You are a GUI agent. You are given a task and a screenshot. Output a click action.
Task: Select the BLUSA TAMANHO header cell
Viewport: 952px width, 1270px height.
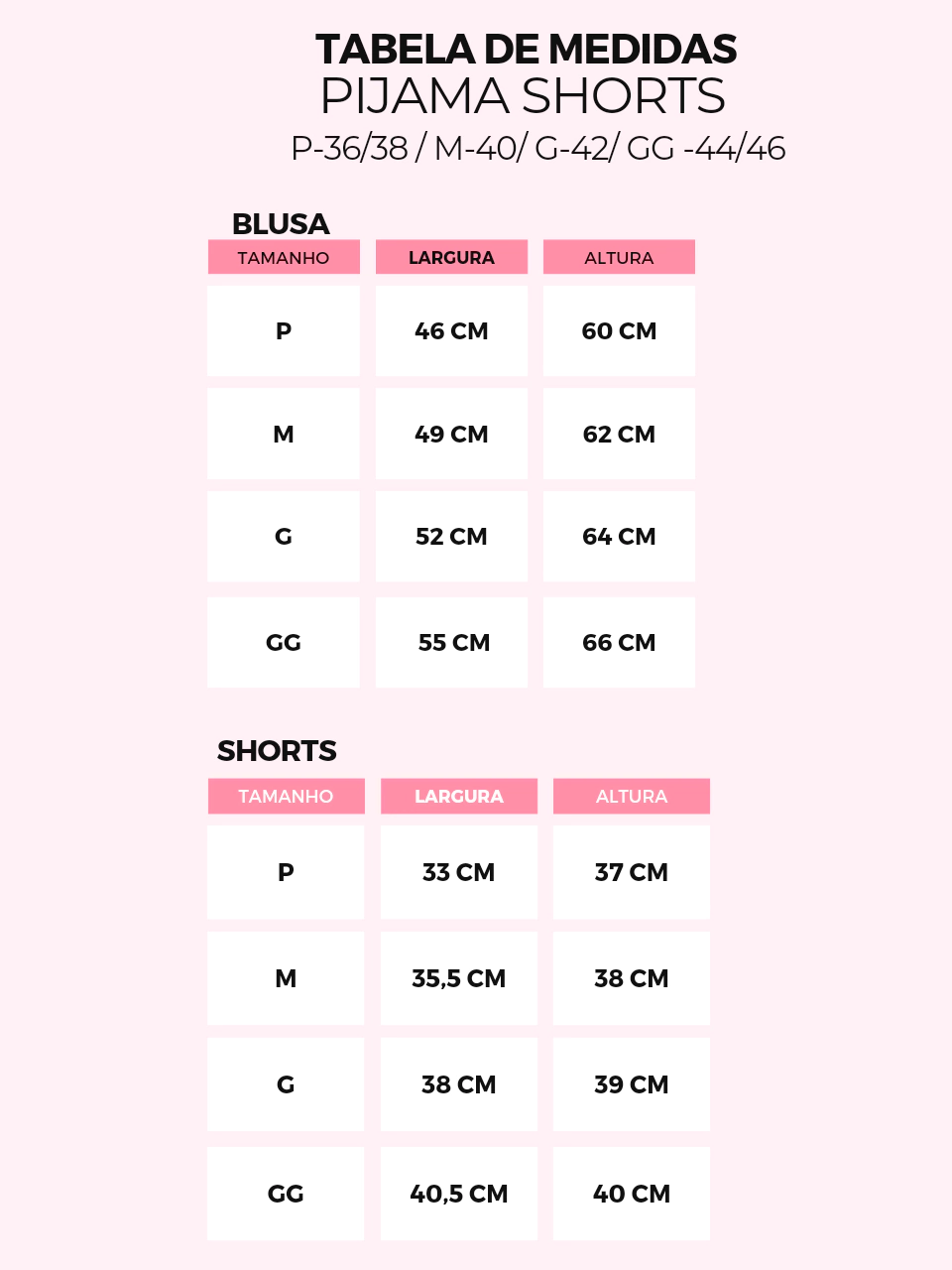tap(284, 257)
